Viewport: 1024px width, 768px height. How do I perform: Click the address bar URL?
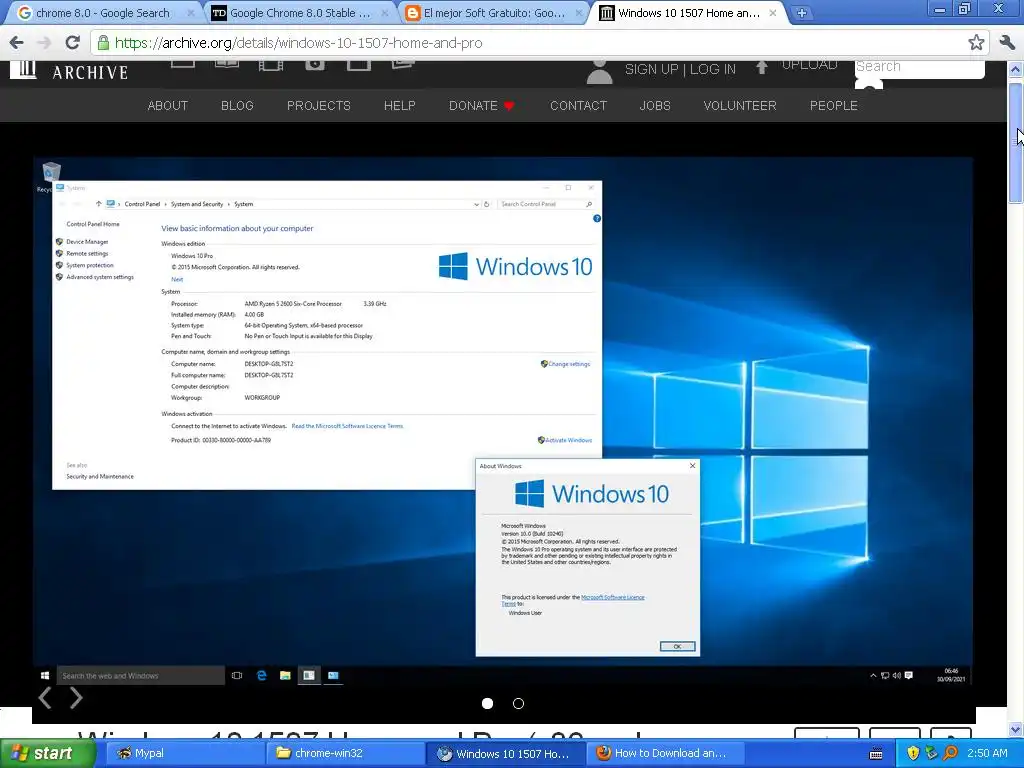pyautogui.click(x=298, y=43)
